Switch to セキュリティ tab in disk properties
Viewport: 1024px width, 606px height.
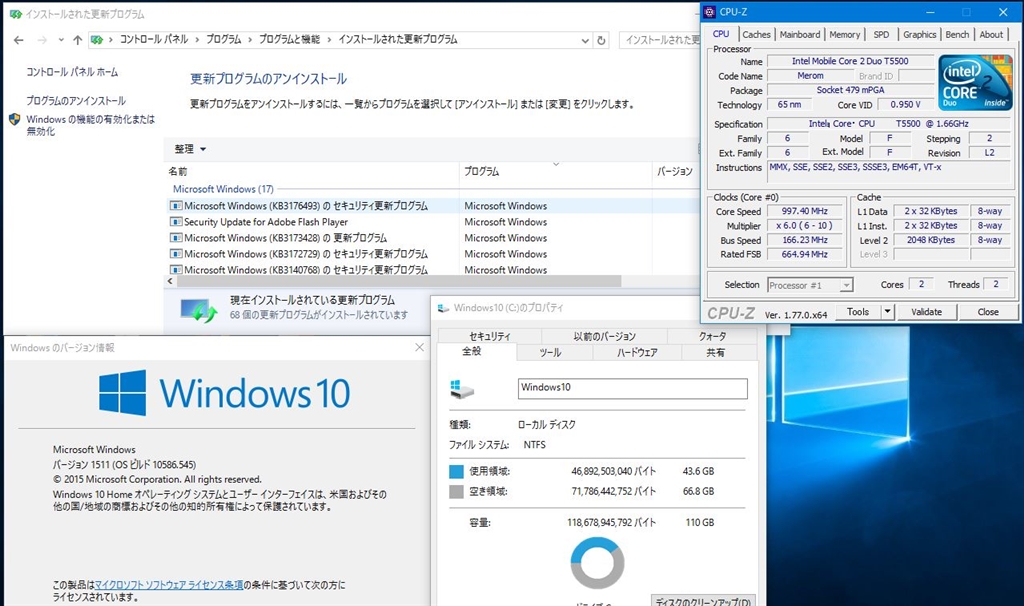(x=490, y=336)
